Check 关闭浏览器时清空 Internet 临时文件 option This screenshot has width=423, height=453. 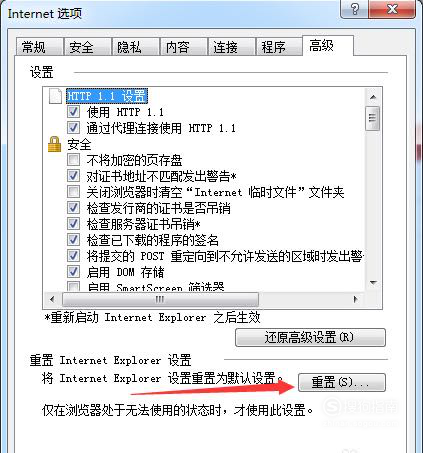(73, 192)
